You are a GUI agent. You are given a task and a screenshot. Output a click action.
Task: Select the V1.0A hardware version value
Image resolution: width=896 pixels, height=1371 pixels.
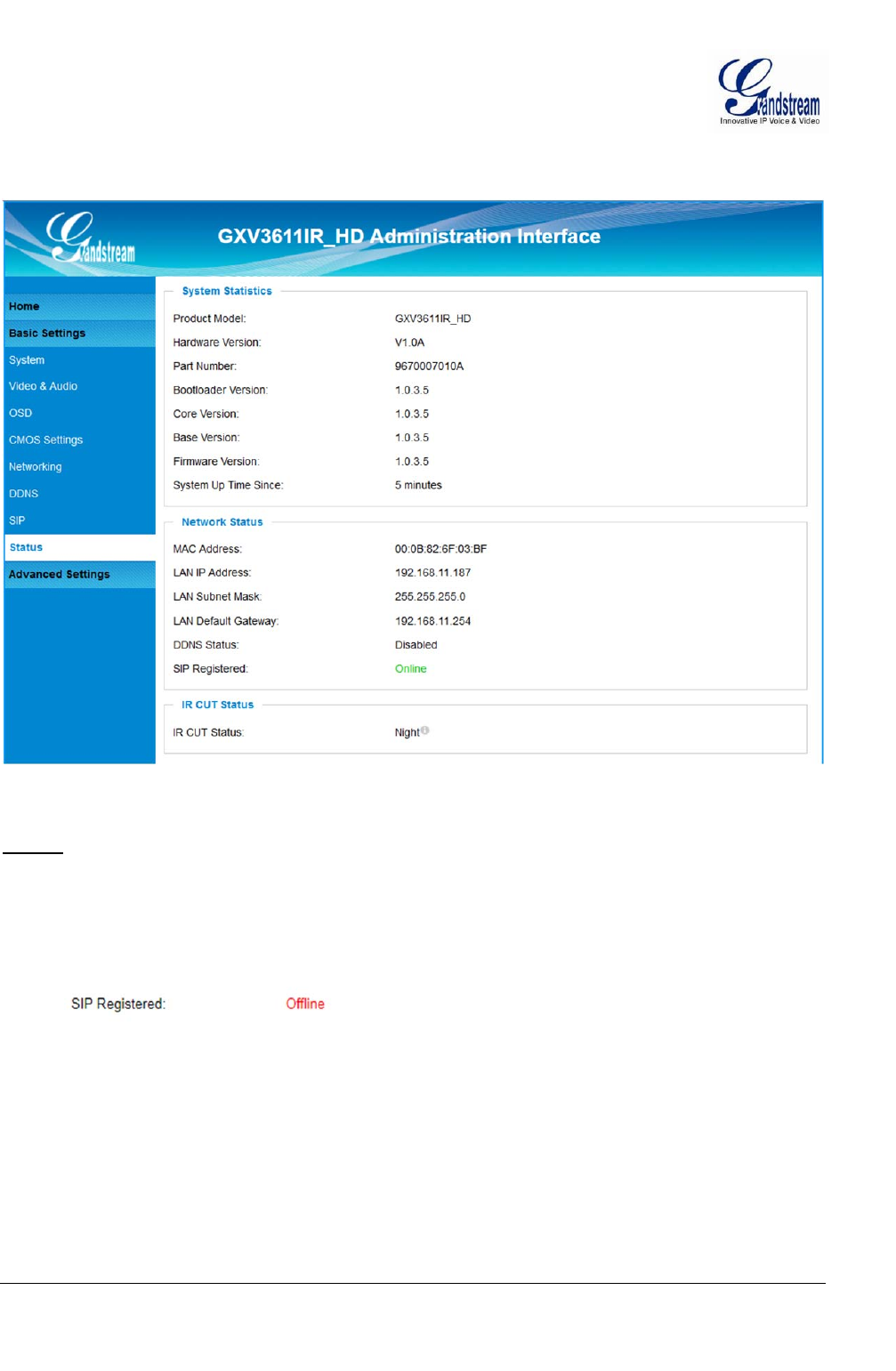[410, 343]
